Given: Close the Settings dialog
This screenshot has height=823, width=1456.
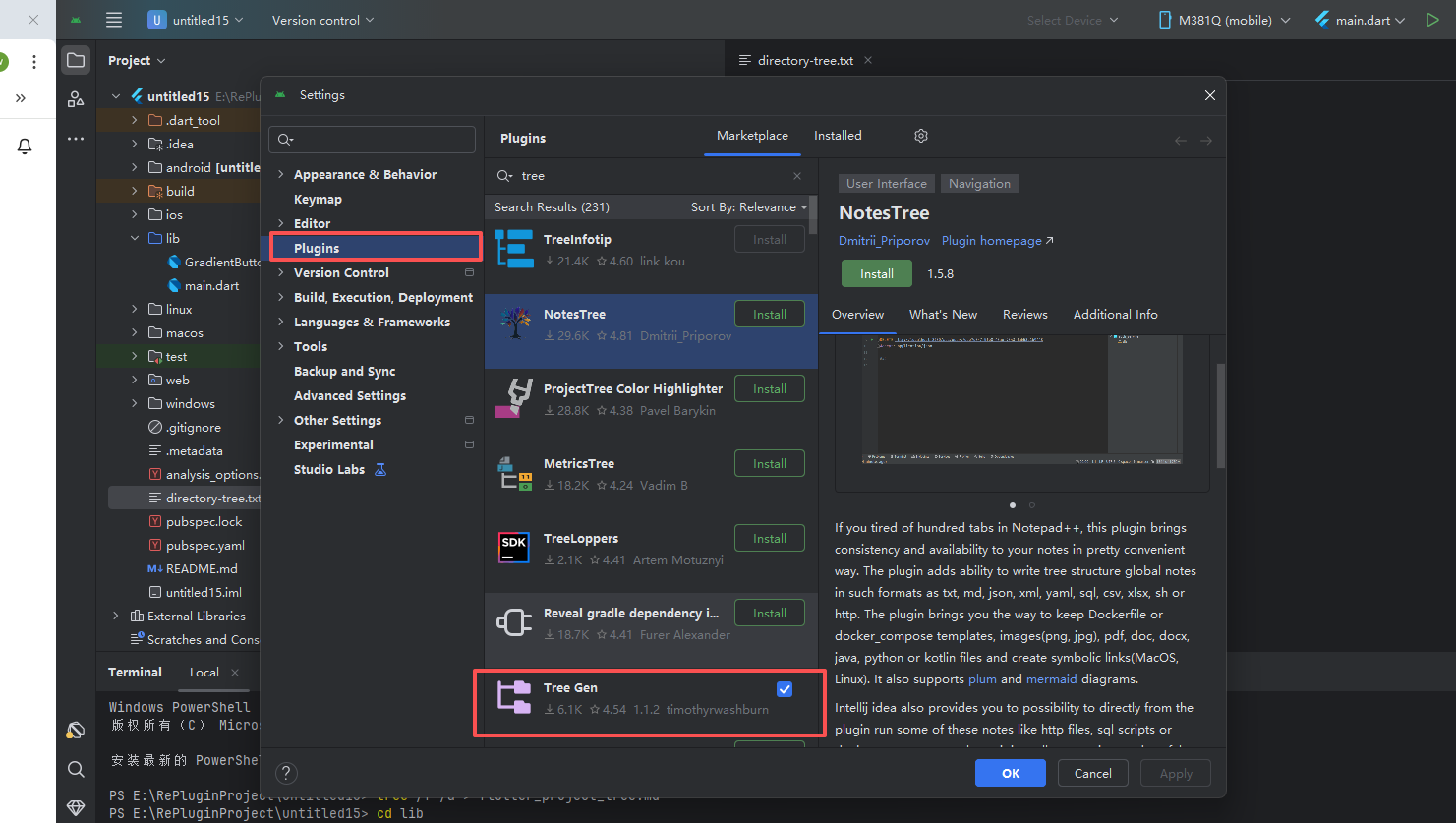Looking at the screenshot, I should (1210, 95).
